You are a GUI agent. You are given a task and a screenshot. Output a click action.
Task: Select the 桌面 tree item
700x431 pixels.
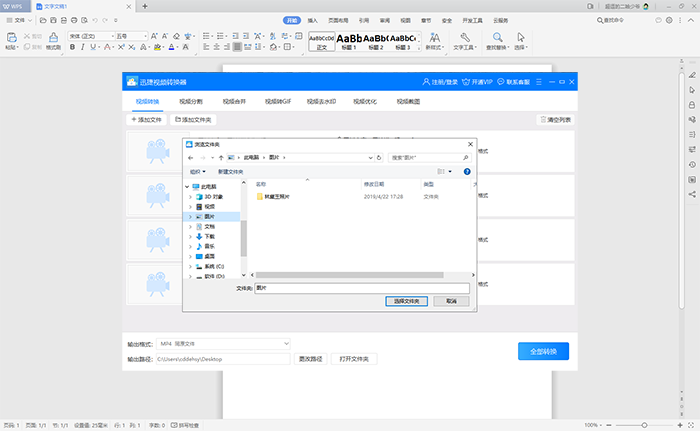(209, 256)
